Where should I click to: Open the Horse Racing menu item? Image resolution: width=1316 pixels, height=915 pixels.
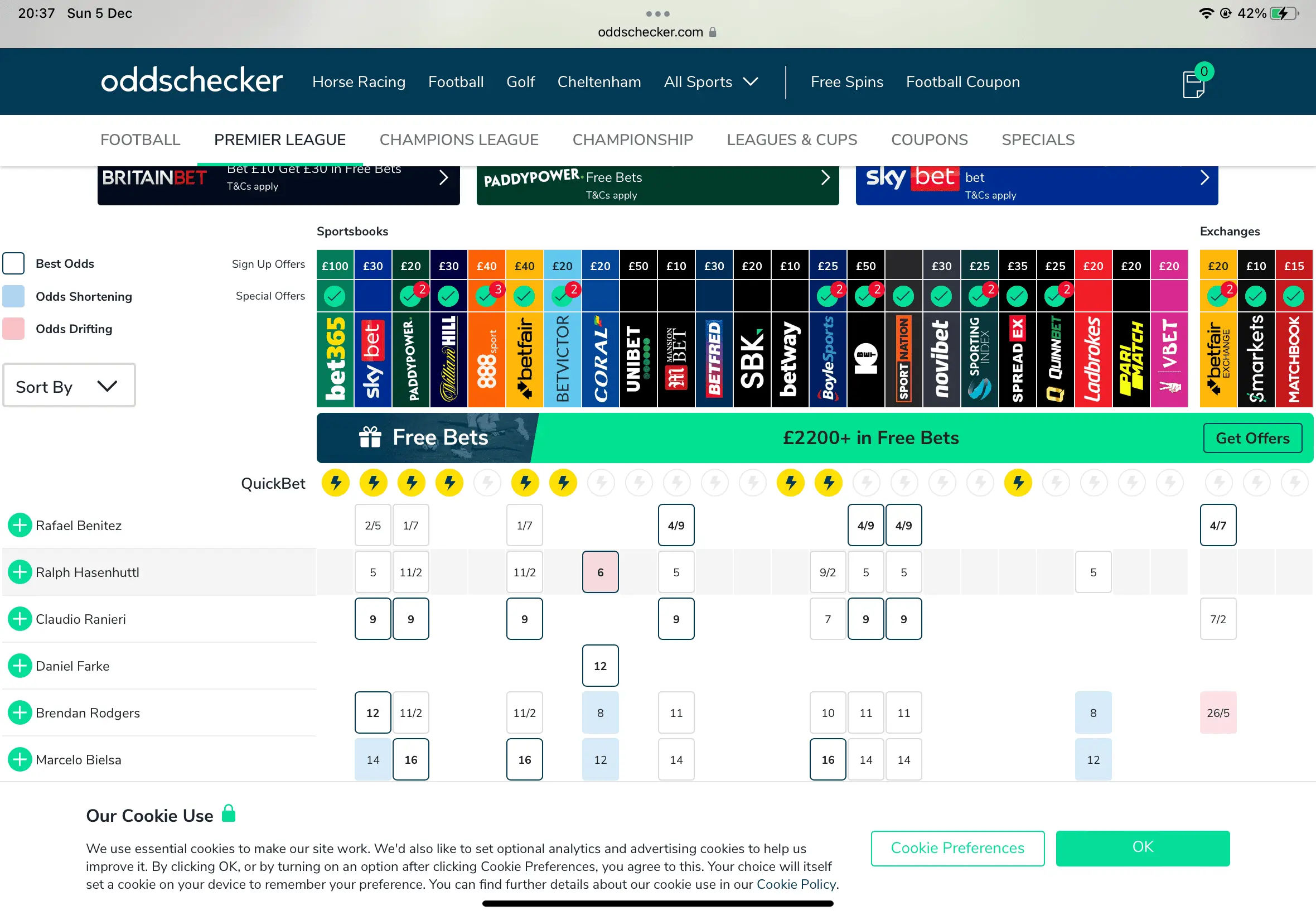(359, 82)
